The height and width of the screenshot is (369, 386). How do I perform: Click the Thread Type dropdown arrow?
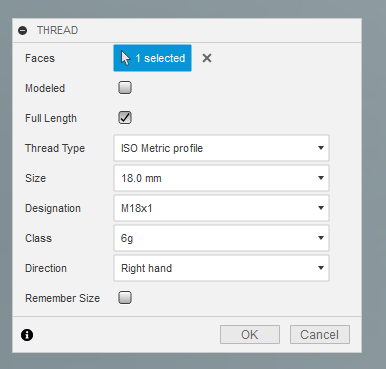[x=321, y=148]
